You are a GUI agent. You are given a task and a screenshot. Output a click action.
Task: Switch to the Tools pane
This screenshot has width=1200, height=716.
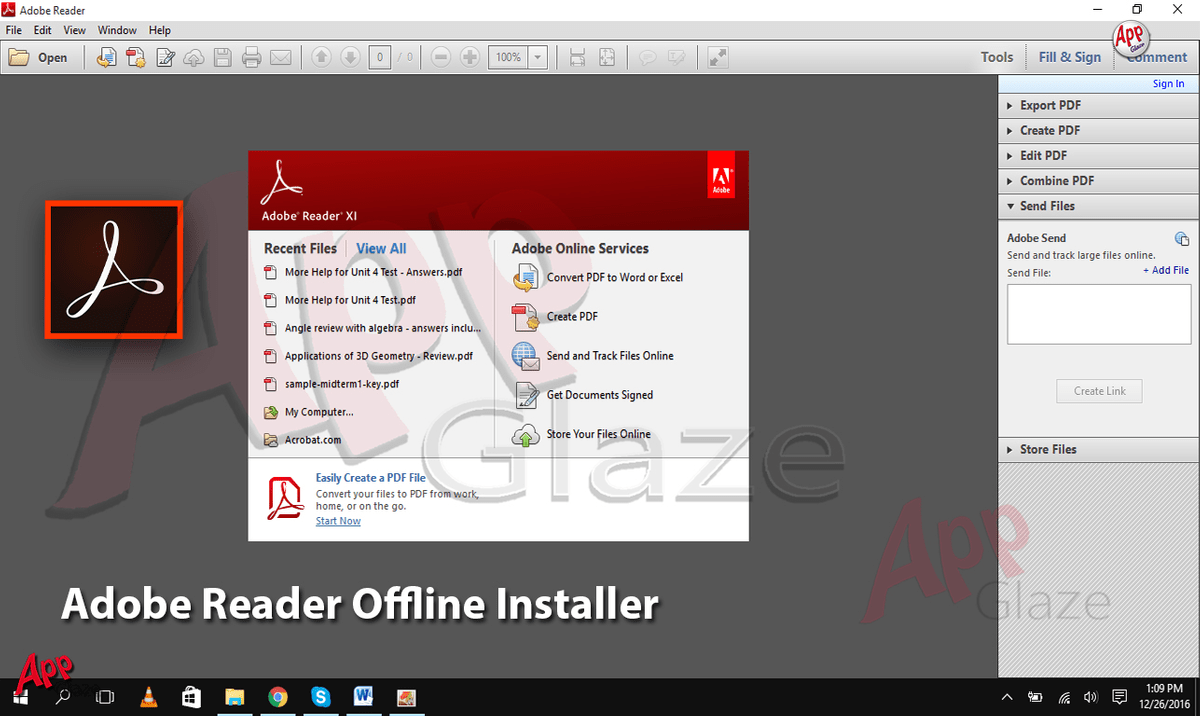click(x=997, y=57)
